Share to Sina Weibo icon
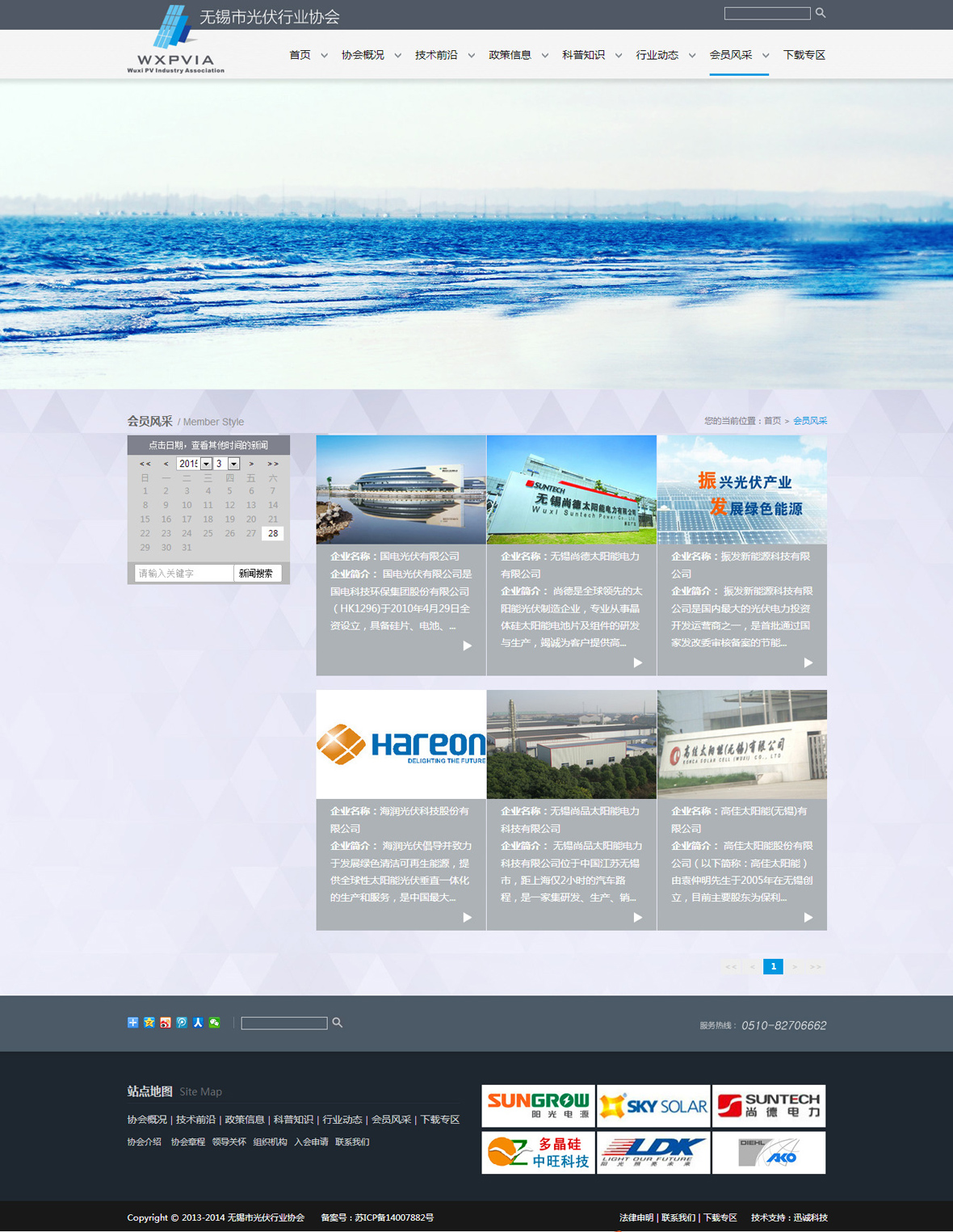Image resolution: width=953 pixels, height=1232 pixels. [165, 1023]
